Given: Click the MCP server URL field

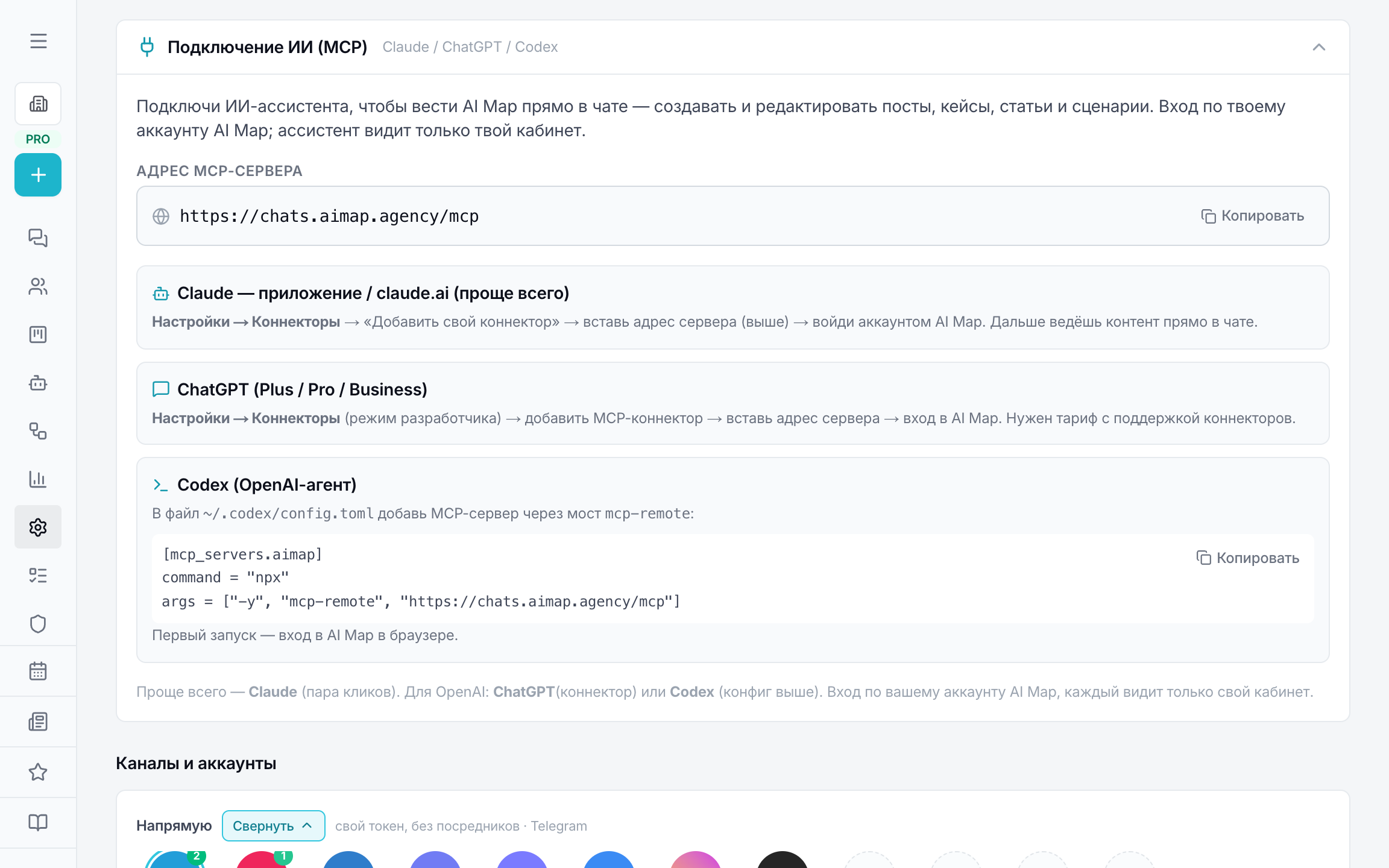Looking at the screenshot, I should coord(732,216).
